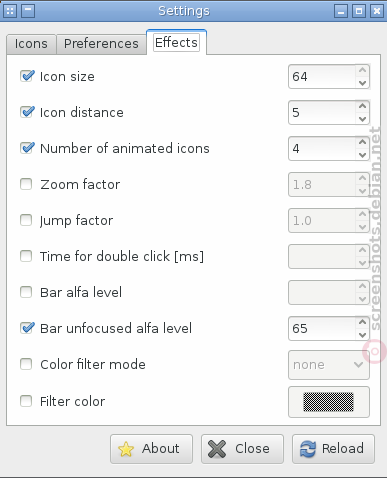Switch to the Icons tab

(x=31, y=44)
